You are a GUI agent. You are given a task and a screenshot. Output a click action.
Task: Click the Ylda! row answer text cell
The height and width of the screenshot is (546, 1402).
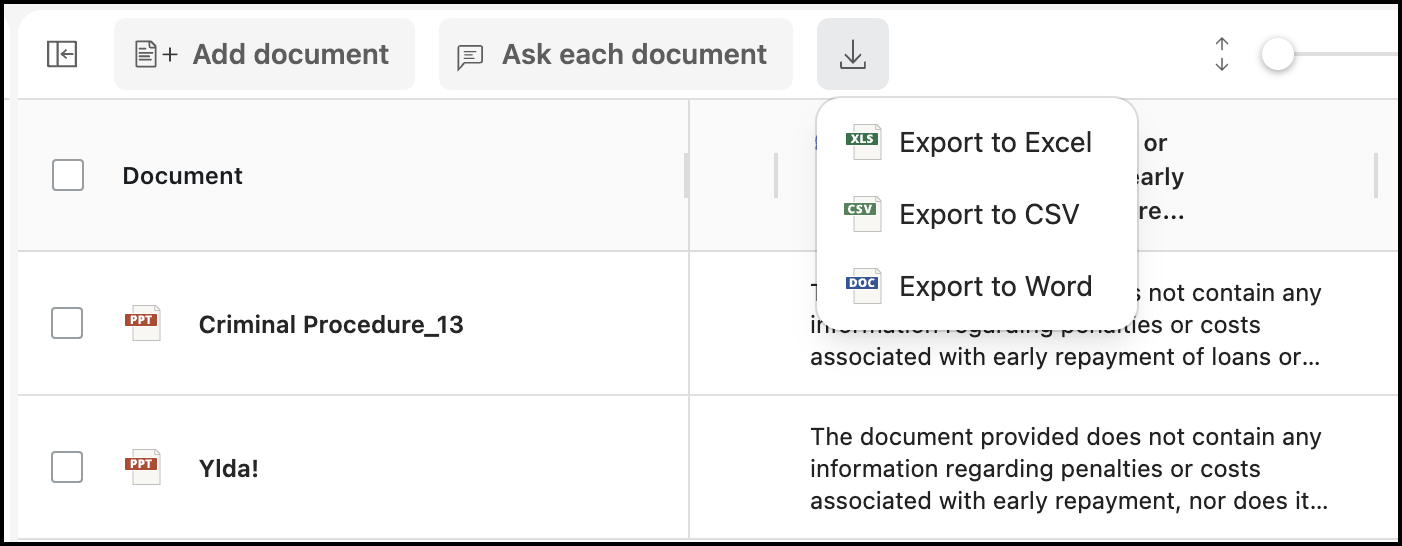(1068, 468)
